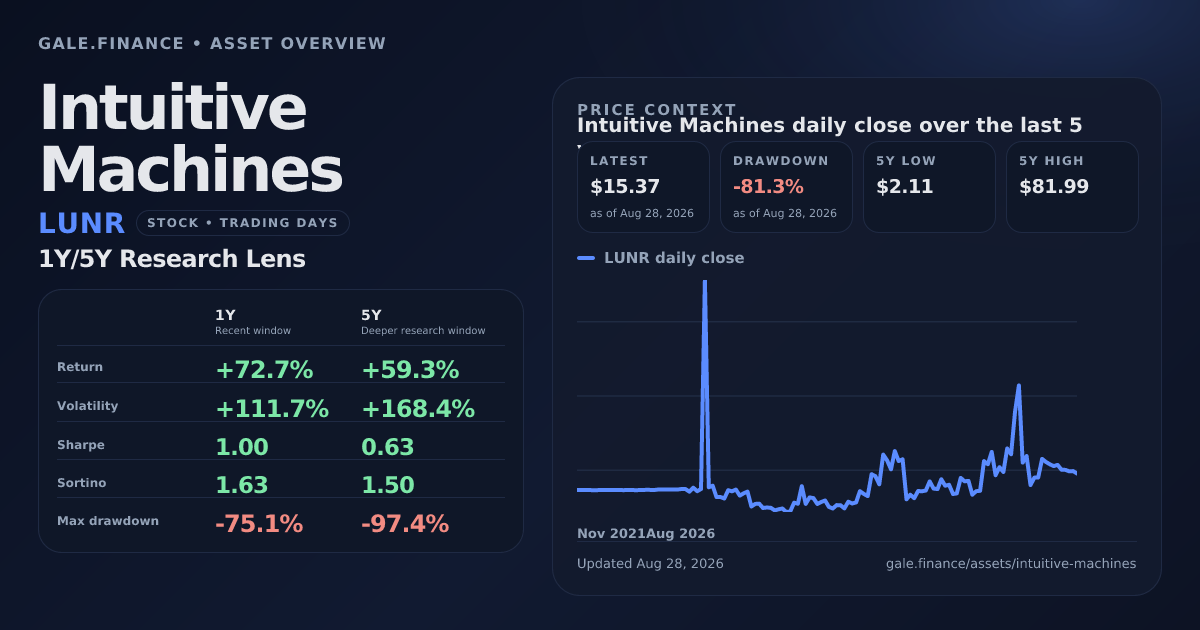Select the STOCK • TRADING DAYS badge
This screenshot has height=630, width=1200.
[243, 223]
